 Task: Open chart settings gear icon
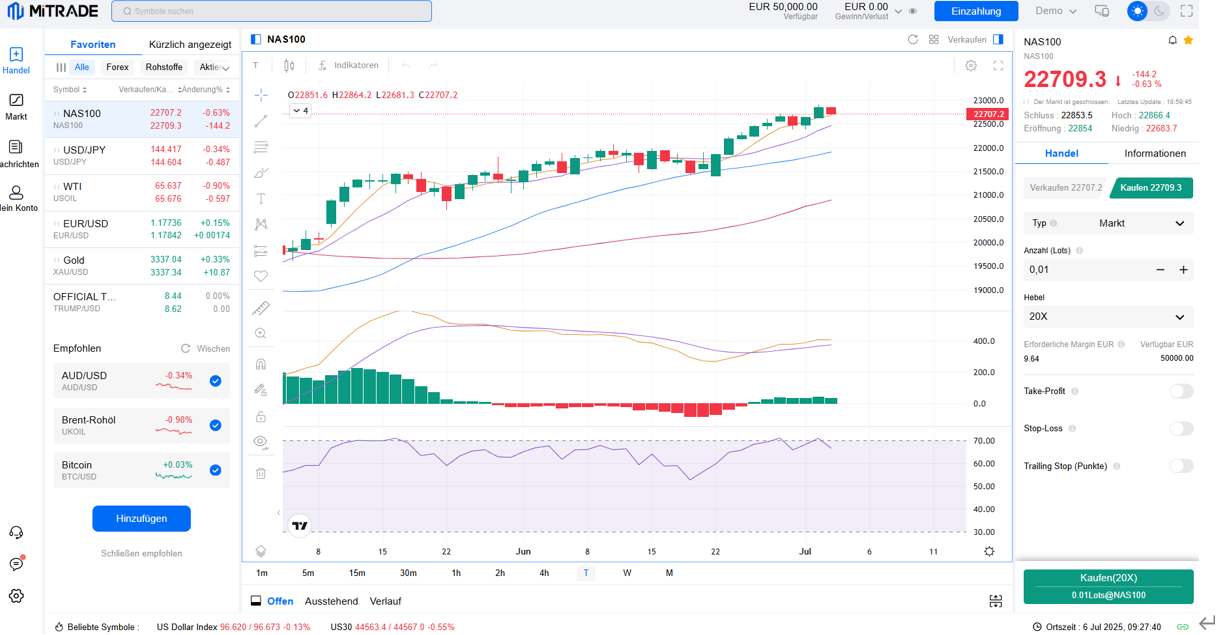pyautogui.click(x=971, y=65)
